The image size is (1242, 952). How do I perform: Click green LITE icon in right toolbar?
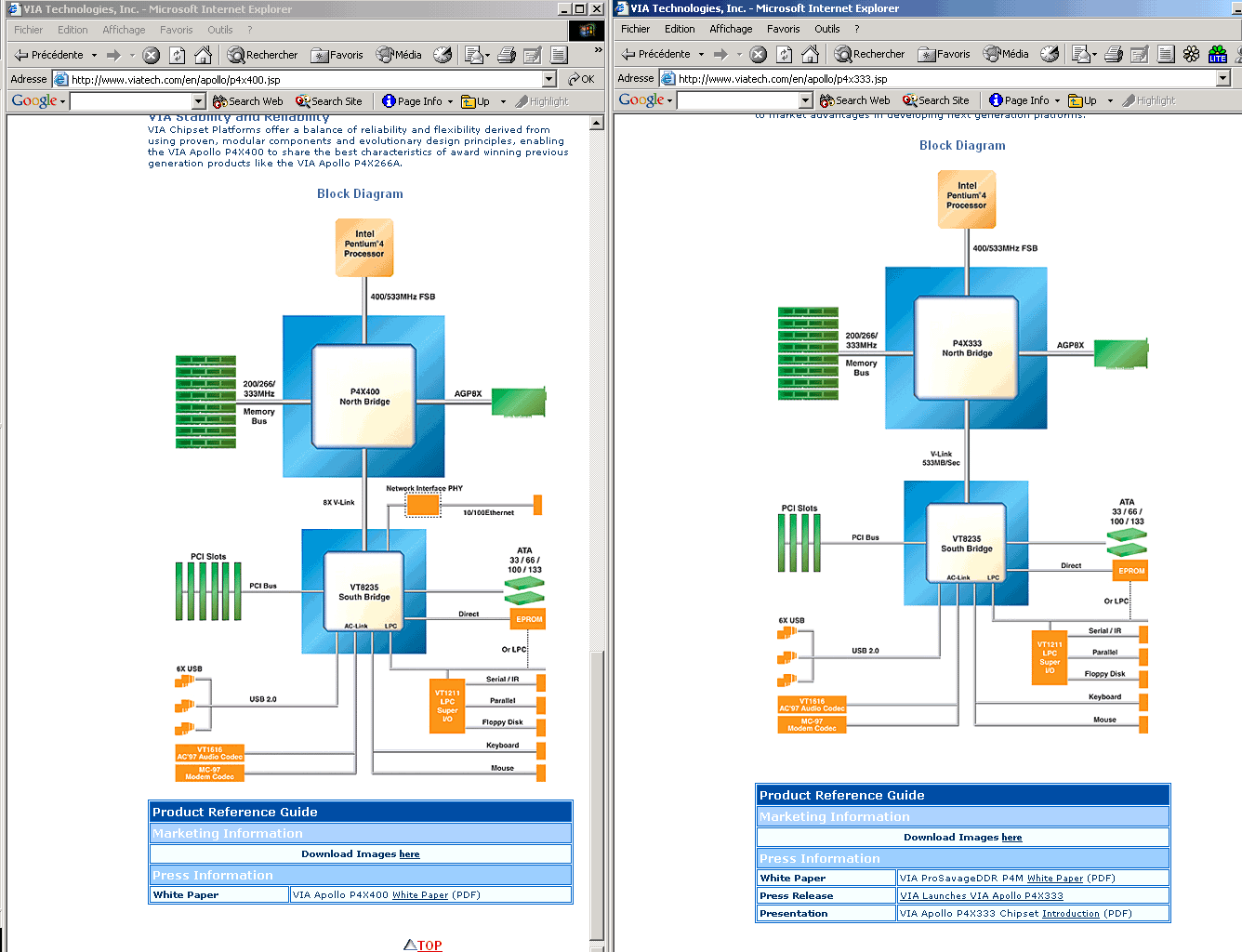[x=1218, y=54]
